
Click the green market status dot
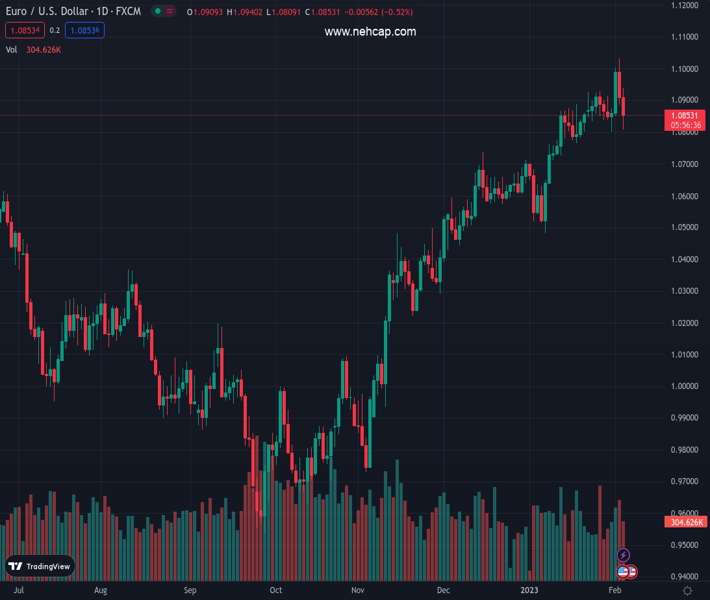point(157,11)
